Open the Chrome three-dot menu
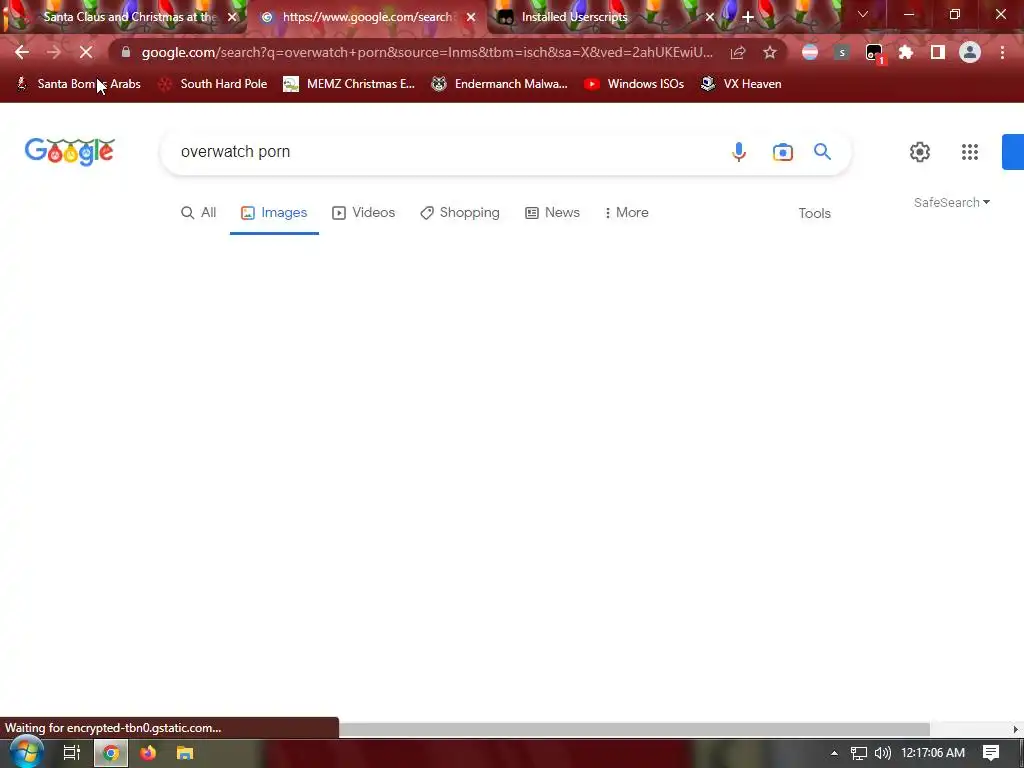 tap(1002, 52)
